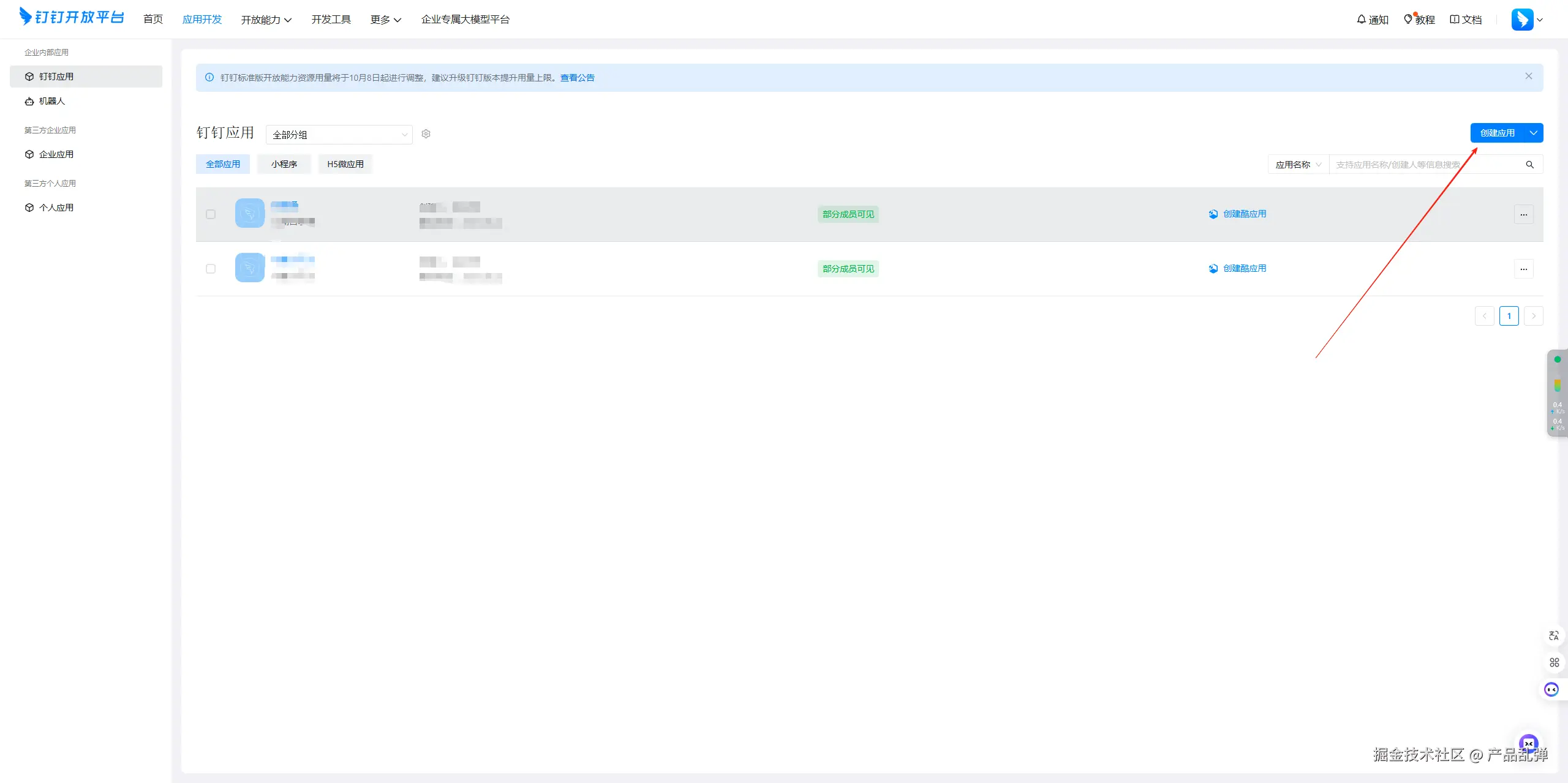The height and width of the screenshot is (783, 1568).
Task: Check the second application's checkbox
Action: (211, 269)
